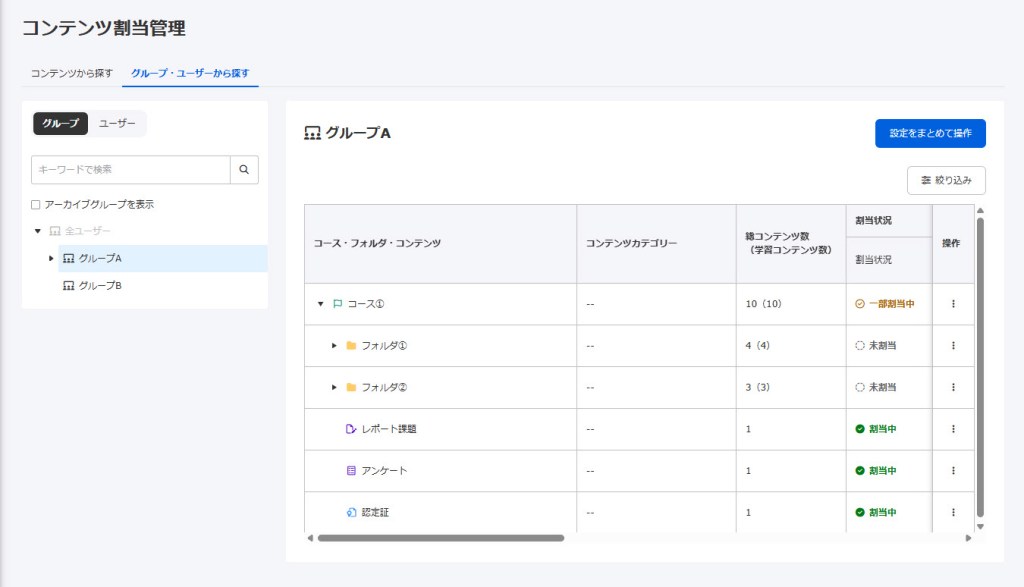Click the 操作 column header
This screenshot has height=587, width=1024.
pyautogui.click(x=953, y=244)
